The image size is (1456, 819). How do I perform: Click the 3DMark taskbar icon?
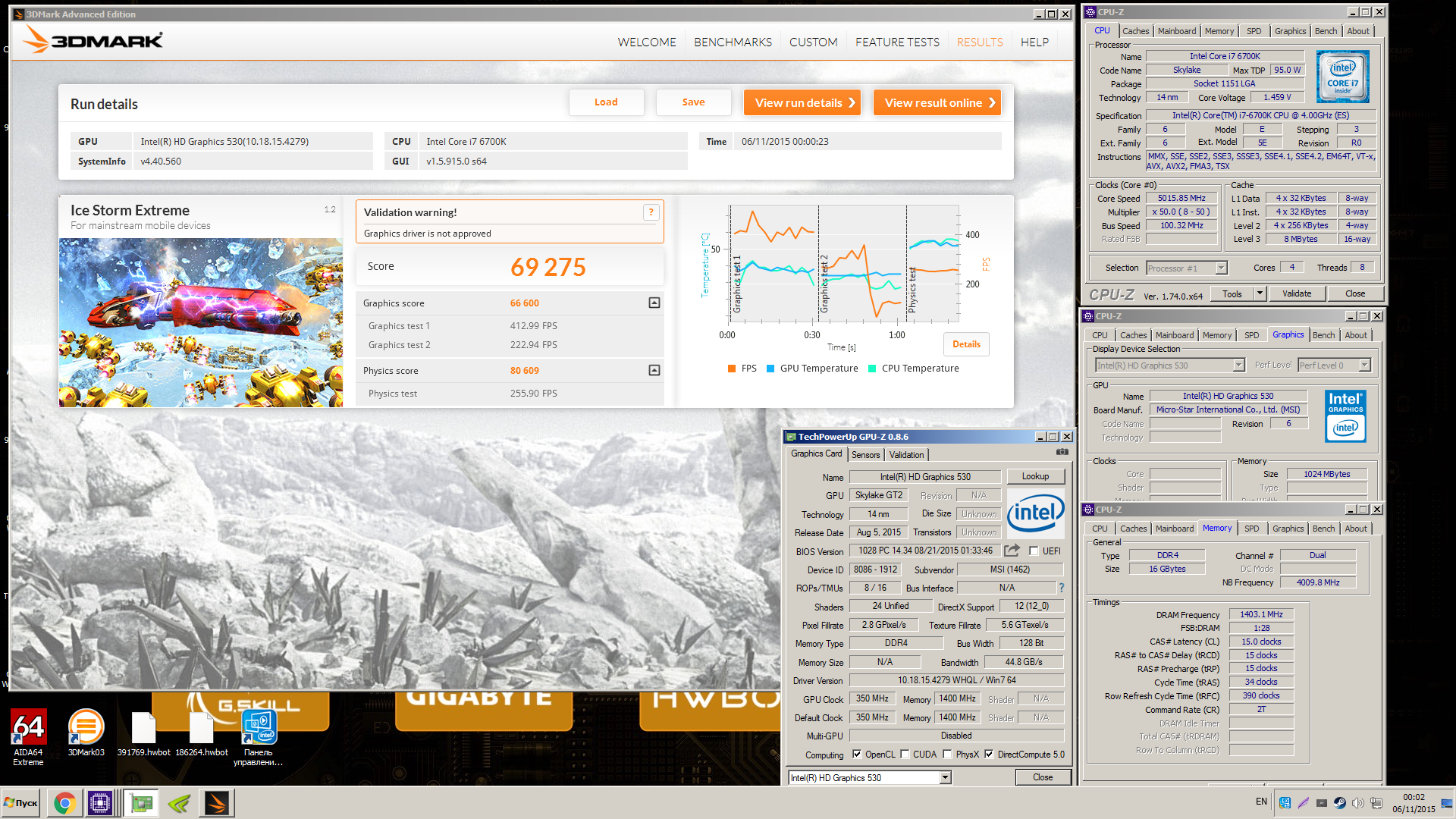coord(216,803)
